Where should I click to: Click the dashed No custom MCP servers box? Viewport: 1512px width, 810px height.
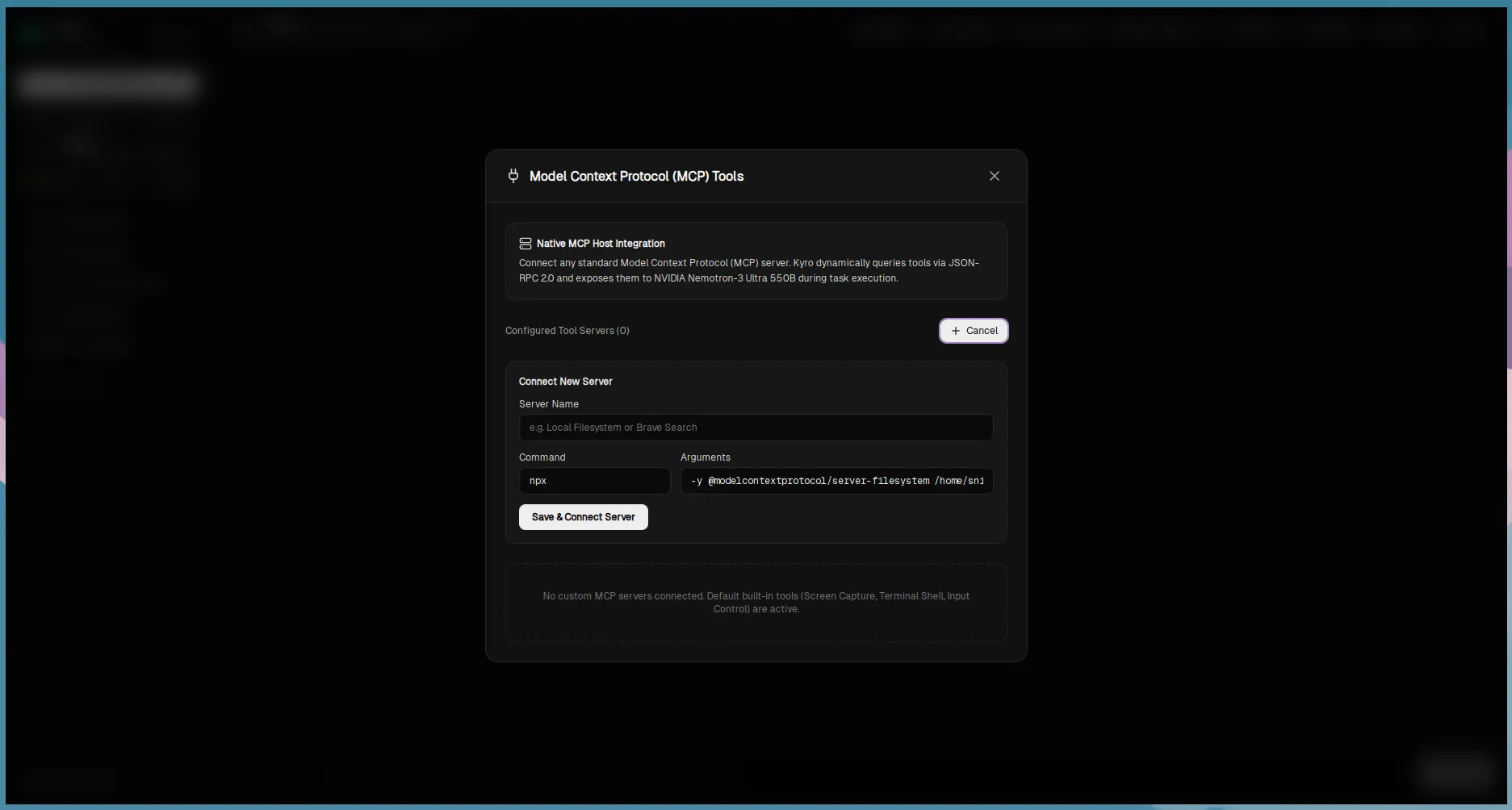tap(756, 603)
